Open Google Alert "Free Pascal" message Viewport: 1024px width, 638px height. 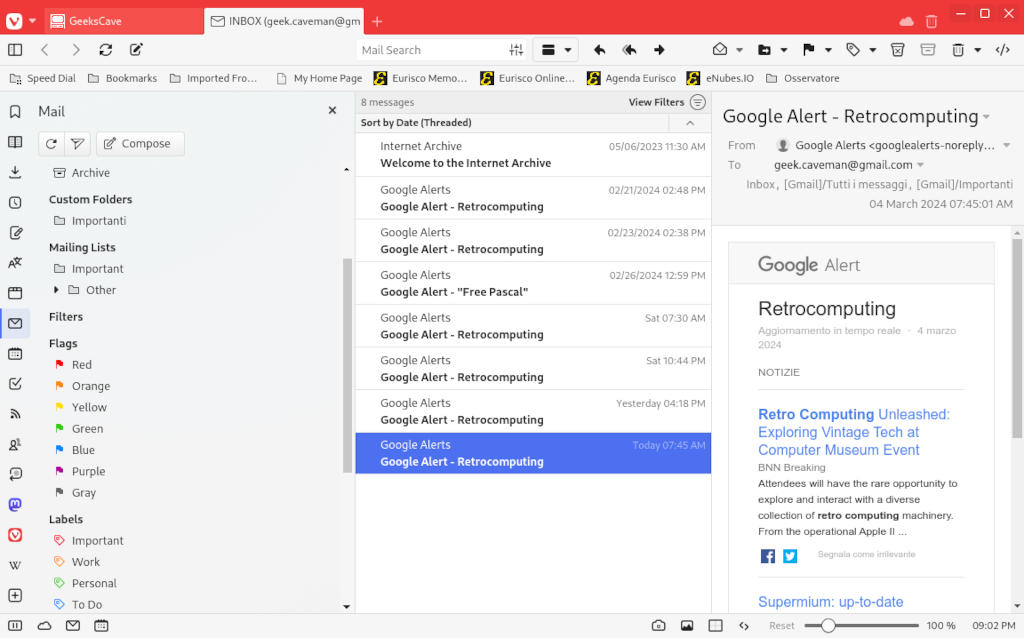point(533,283)
